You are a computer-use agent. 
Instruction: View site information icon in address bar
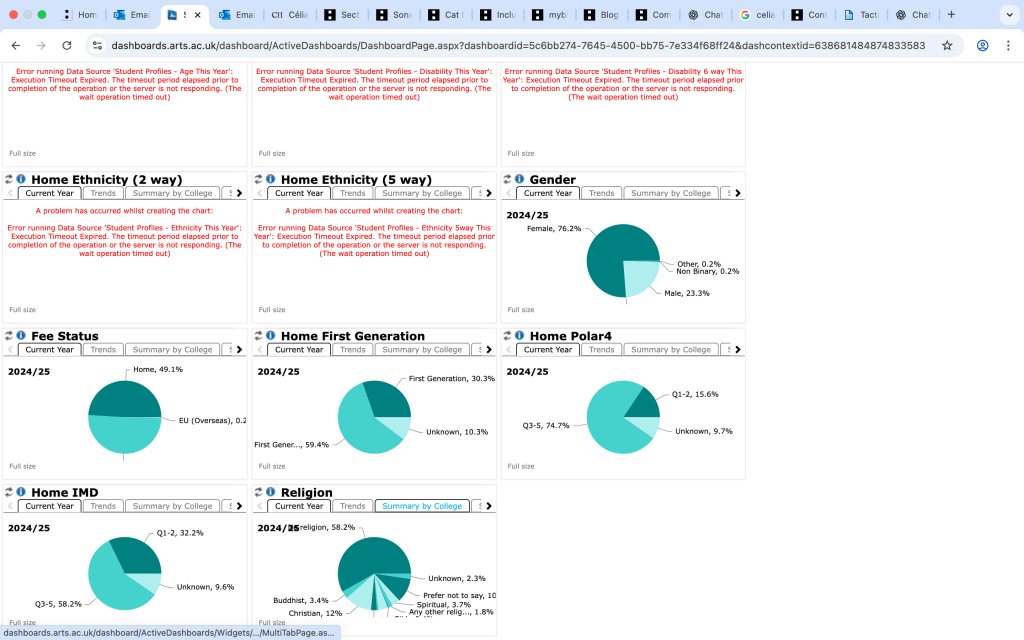pos(97,45)
